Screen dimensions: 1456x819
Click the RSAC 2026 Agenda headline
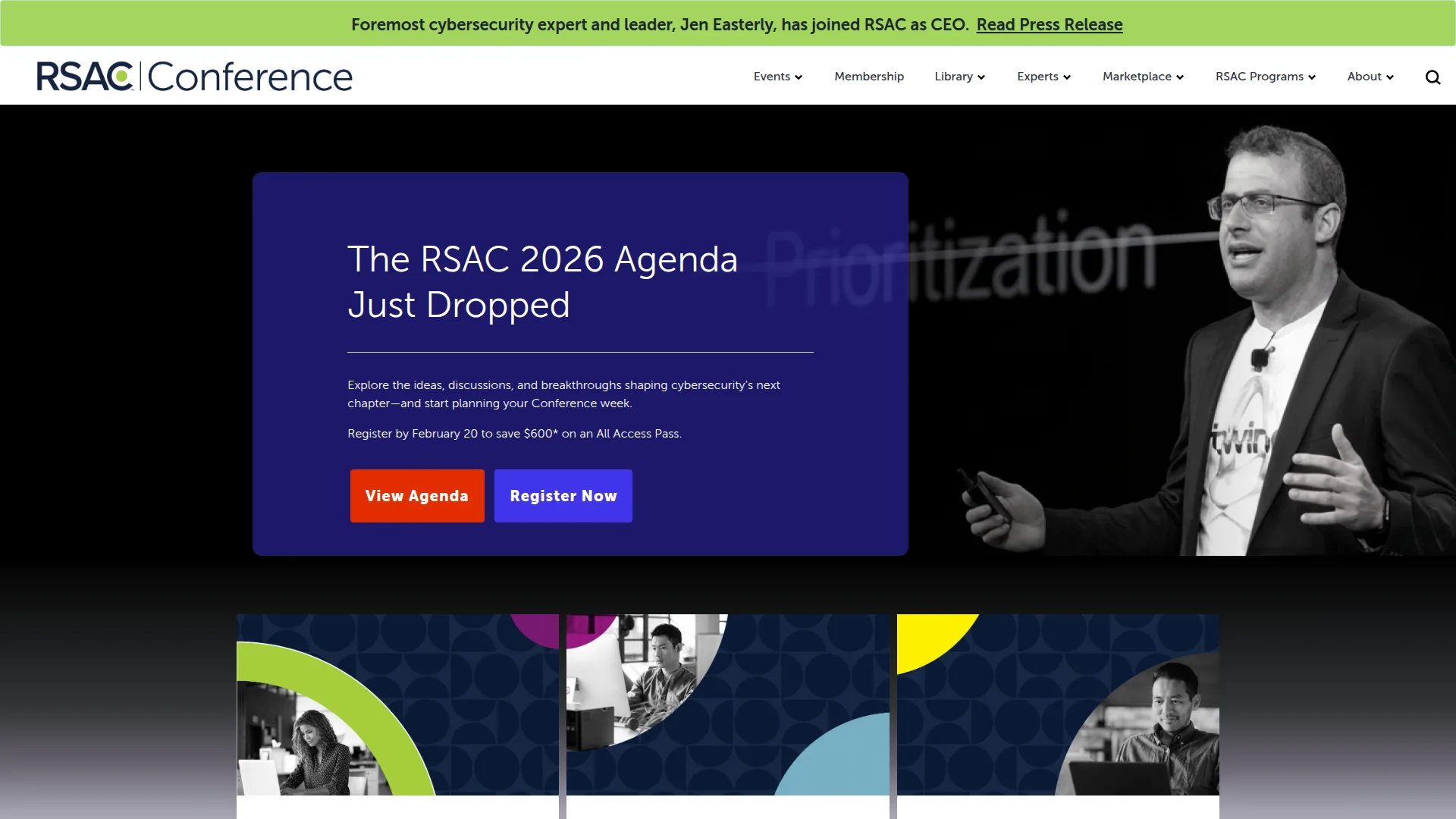[x=542, y=281]
